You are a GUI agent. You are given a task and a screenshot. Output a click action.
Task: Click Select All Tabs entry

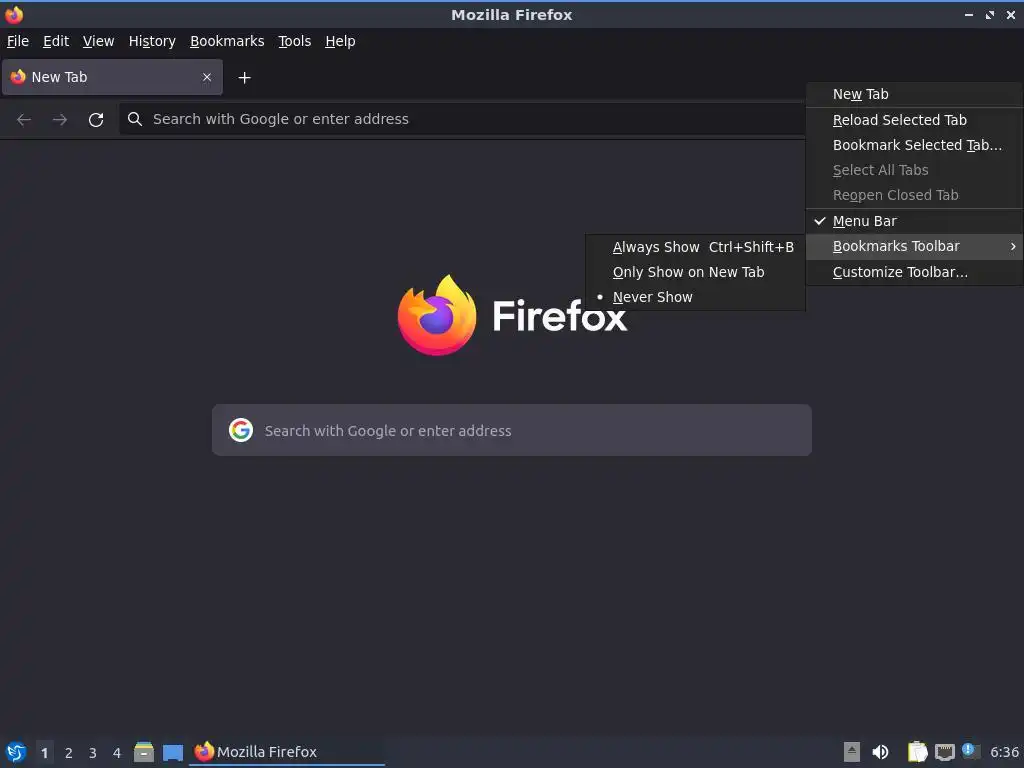point(914,170)
